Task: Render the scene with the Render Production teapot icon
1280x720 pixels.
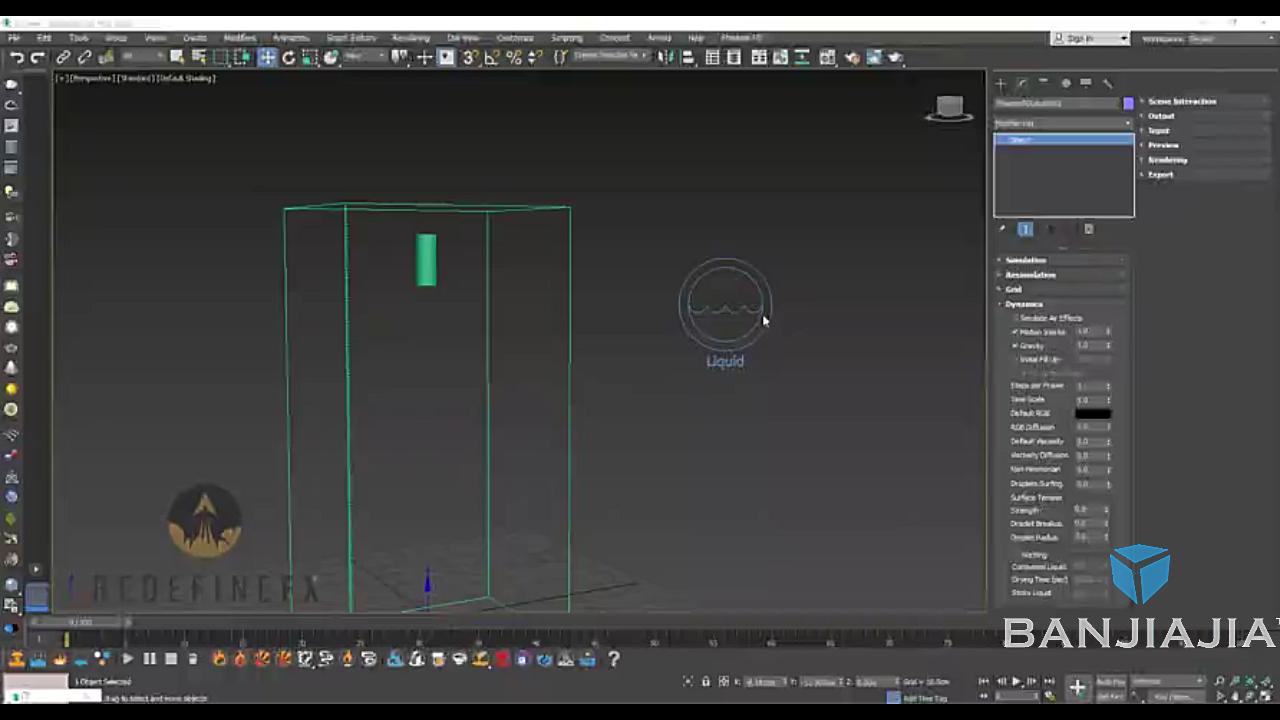Action: 895,57
